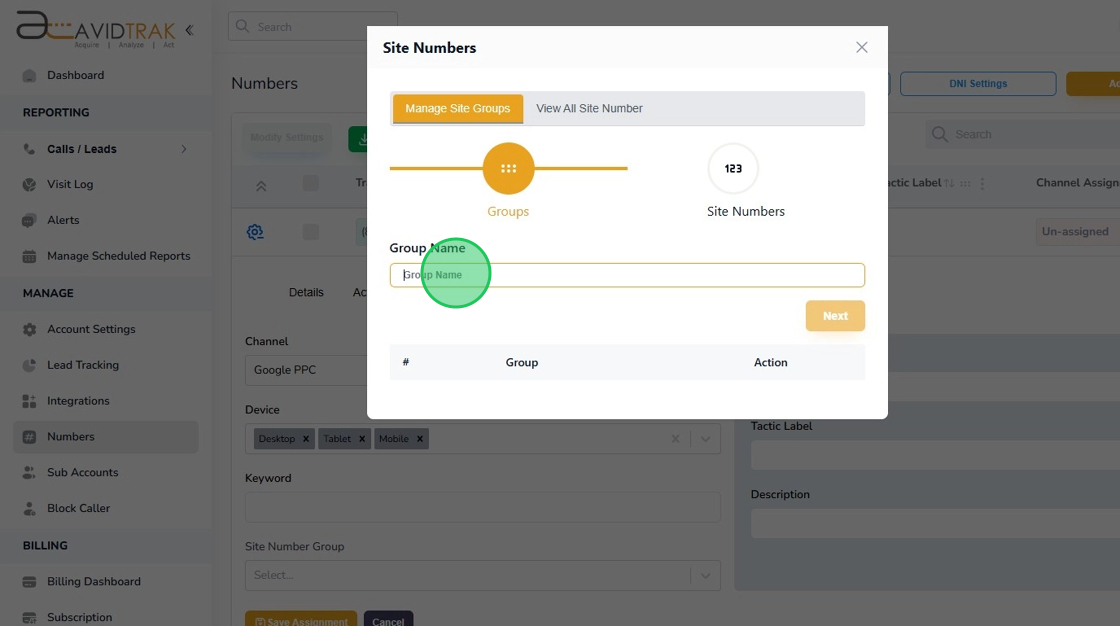1120x626 pixels.
Task: Expand the Device dropdown arrow
Action: [706, 439]
